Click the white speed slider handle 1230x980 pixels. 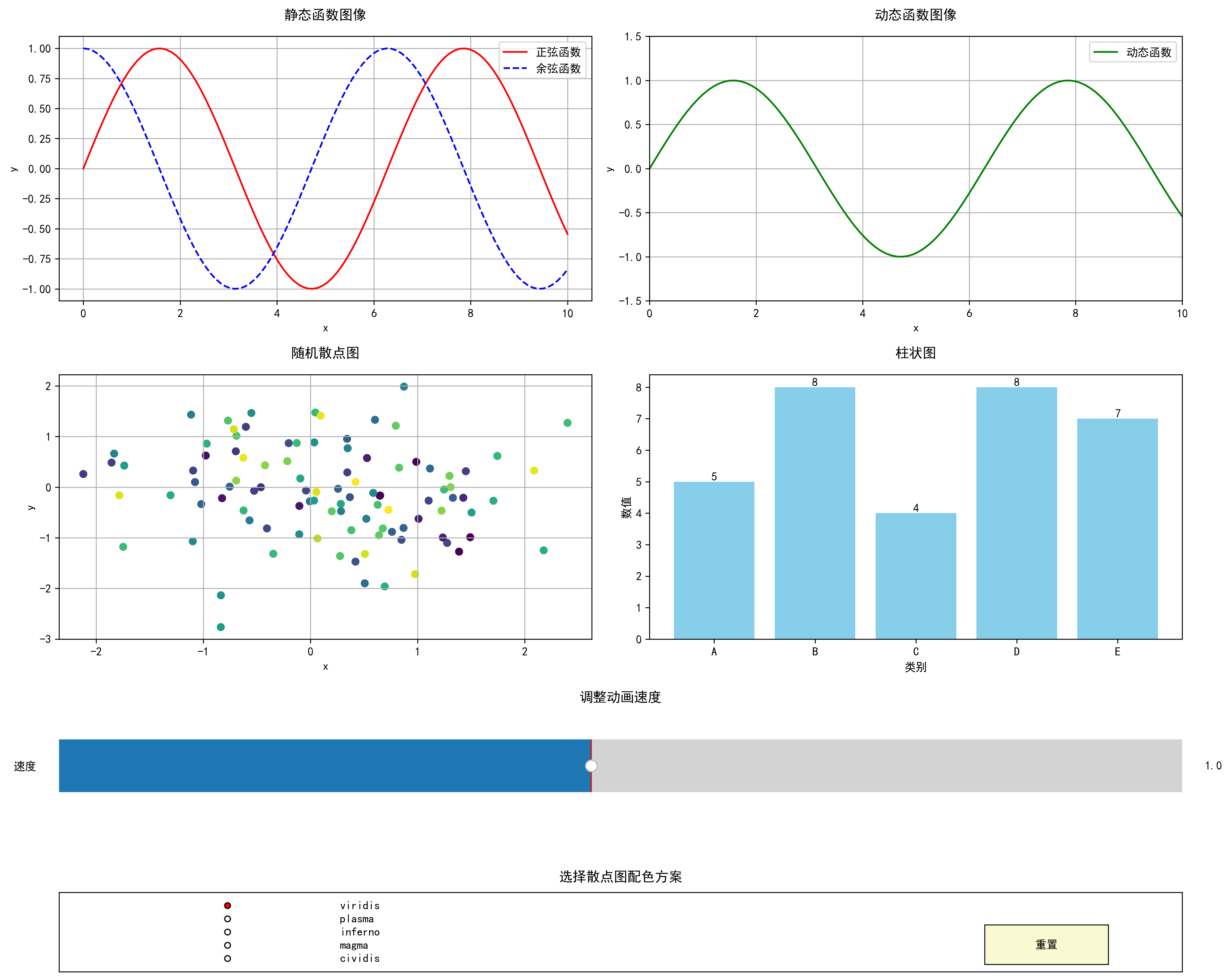(x=591, y=765)
